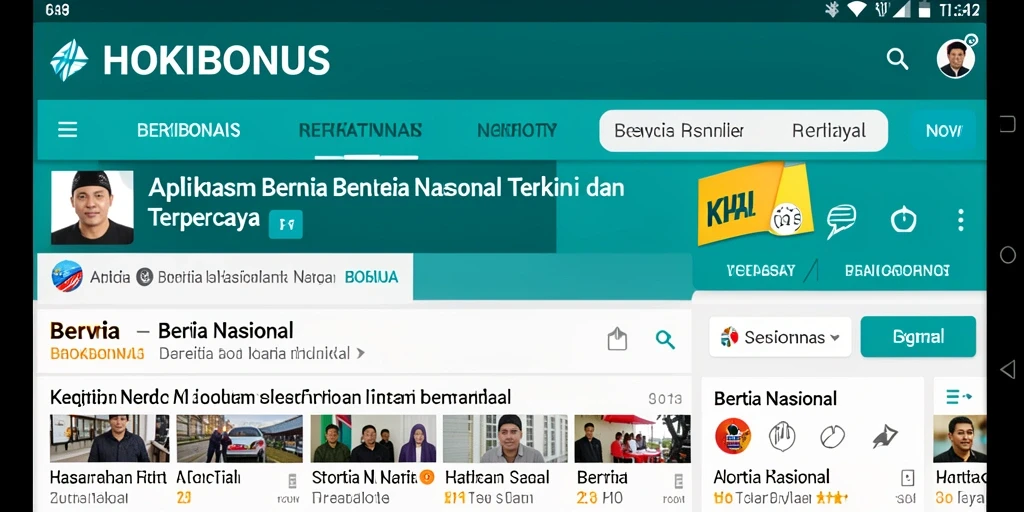Open Stortia N Narit group thumbnail
Image resolution: width=1024 pixels, height=512 pixels.
pos(373,438)
